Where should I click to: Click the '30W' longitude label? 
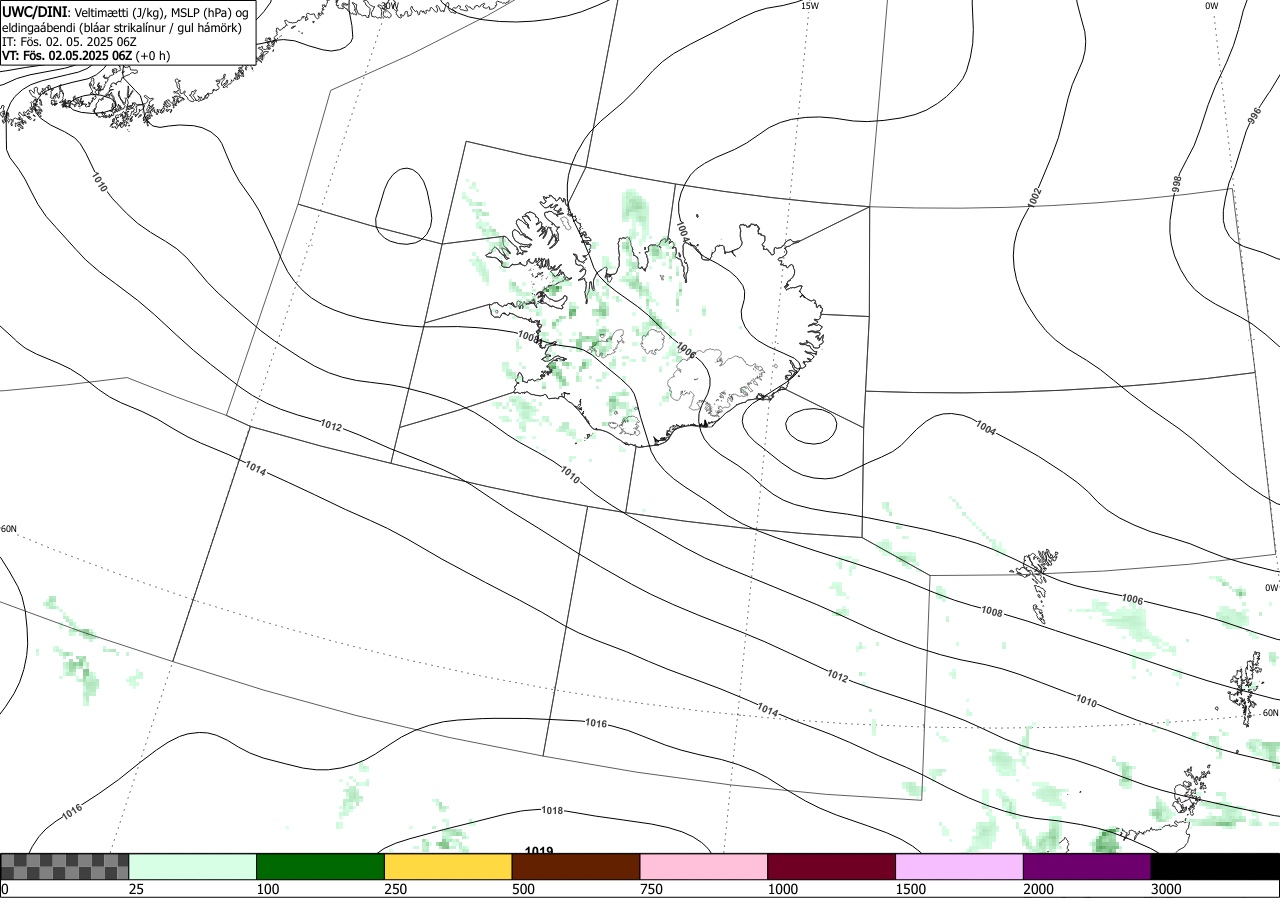coord(389,6)
